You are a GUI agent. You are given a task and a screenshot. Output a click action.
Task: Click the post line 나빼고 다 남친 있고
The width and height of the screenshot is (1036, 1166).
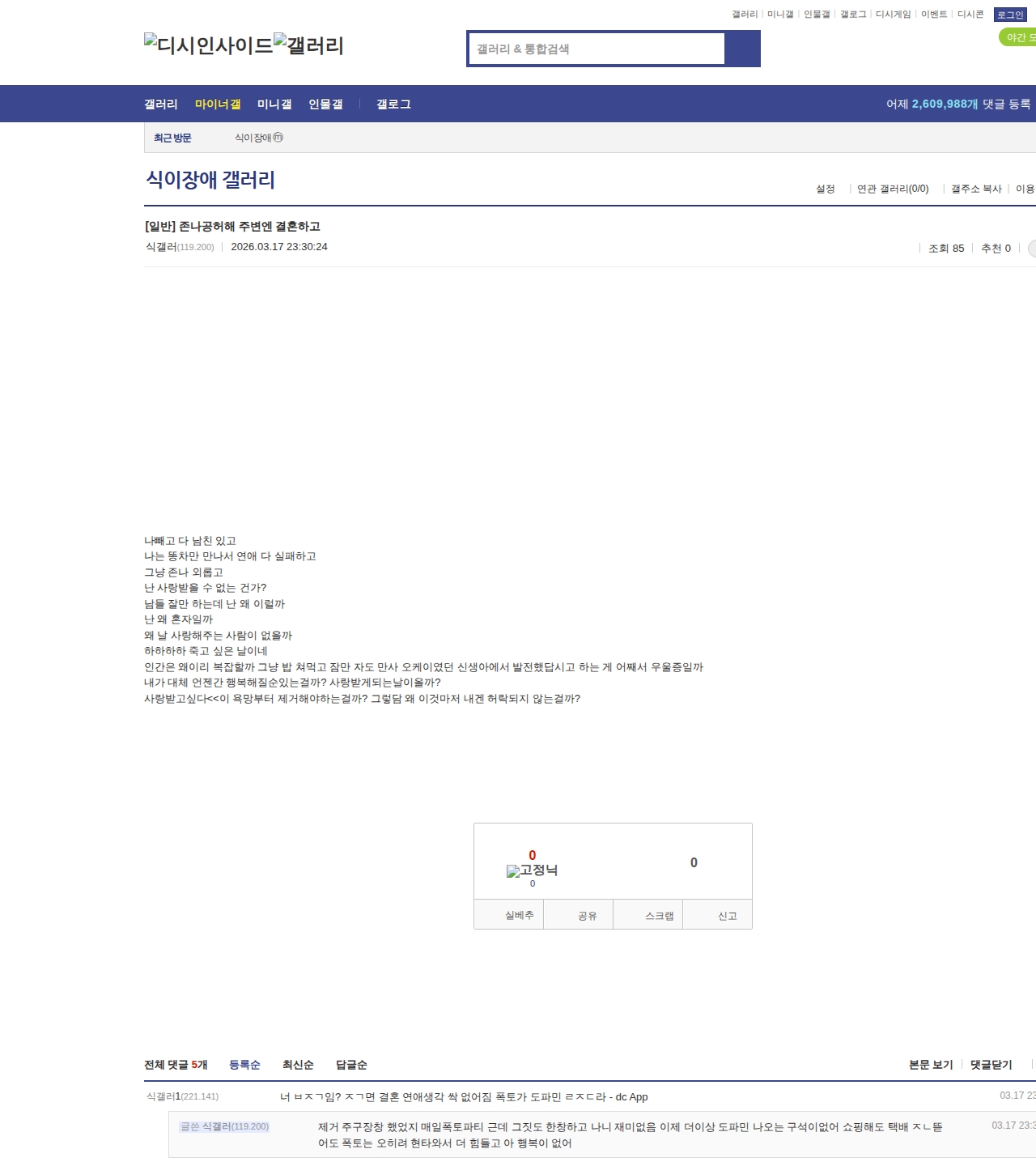click(x=190, y=541)
